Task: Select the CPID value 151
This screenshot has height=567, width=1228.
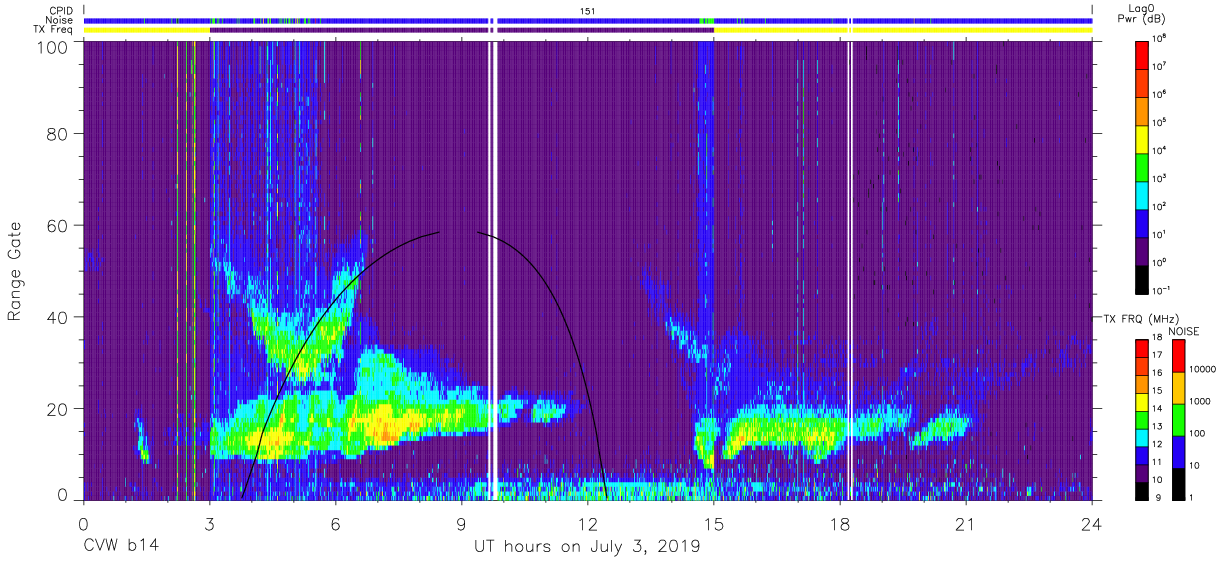Action: (588, 11)
